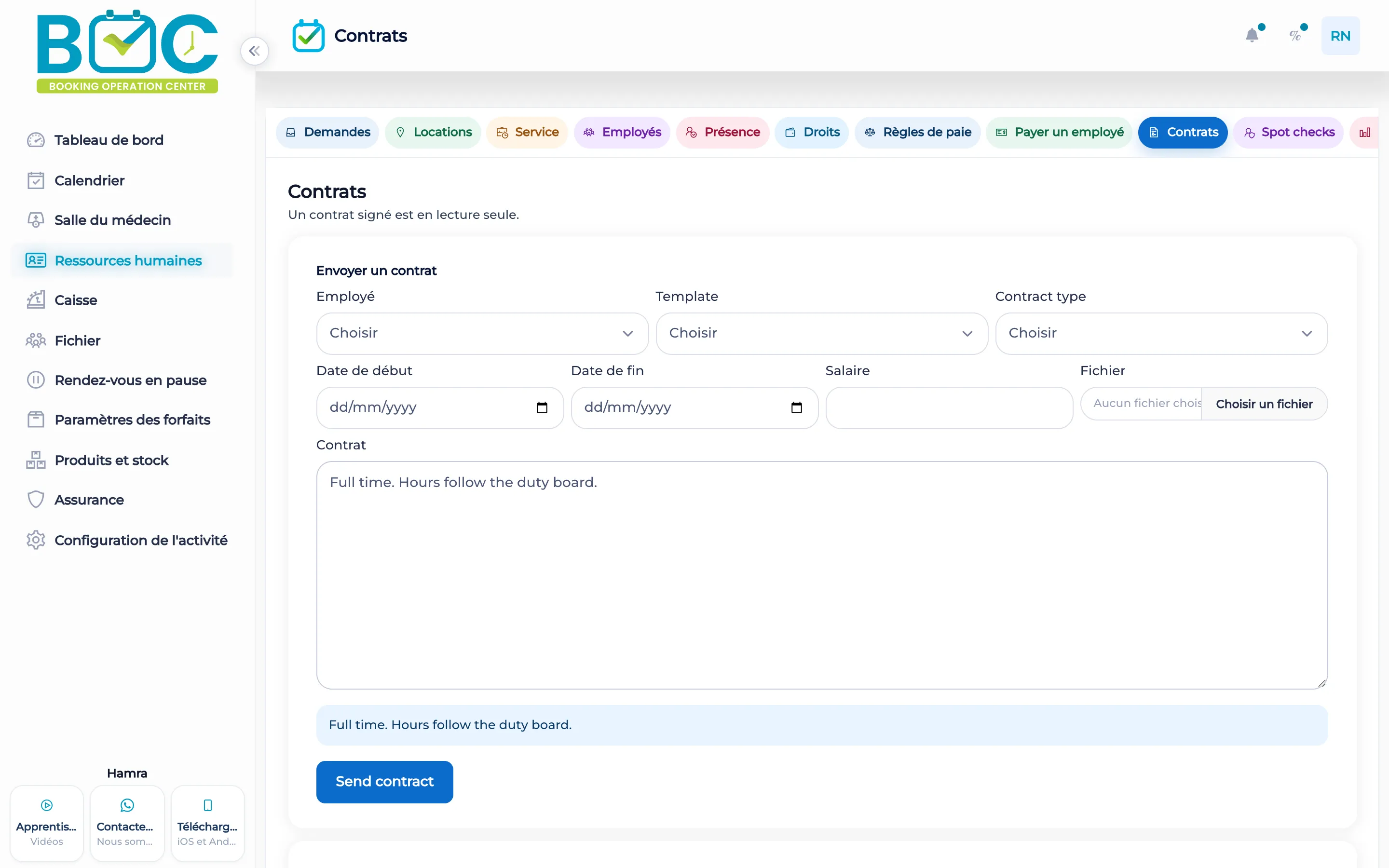
Task: Switch to the Locations tab
Action: tap(433, 133)
